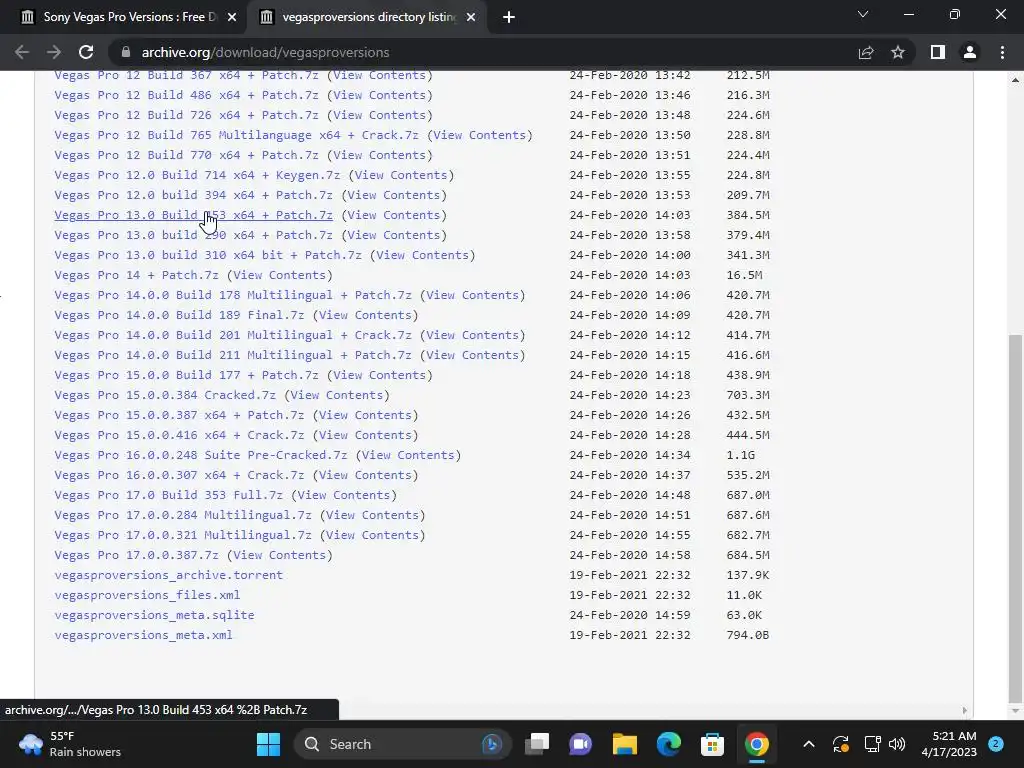Screen dimensions: 1024x768
Task: Share this page via share icon
Action: click(x=866, y=52)
